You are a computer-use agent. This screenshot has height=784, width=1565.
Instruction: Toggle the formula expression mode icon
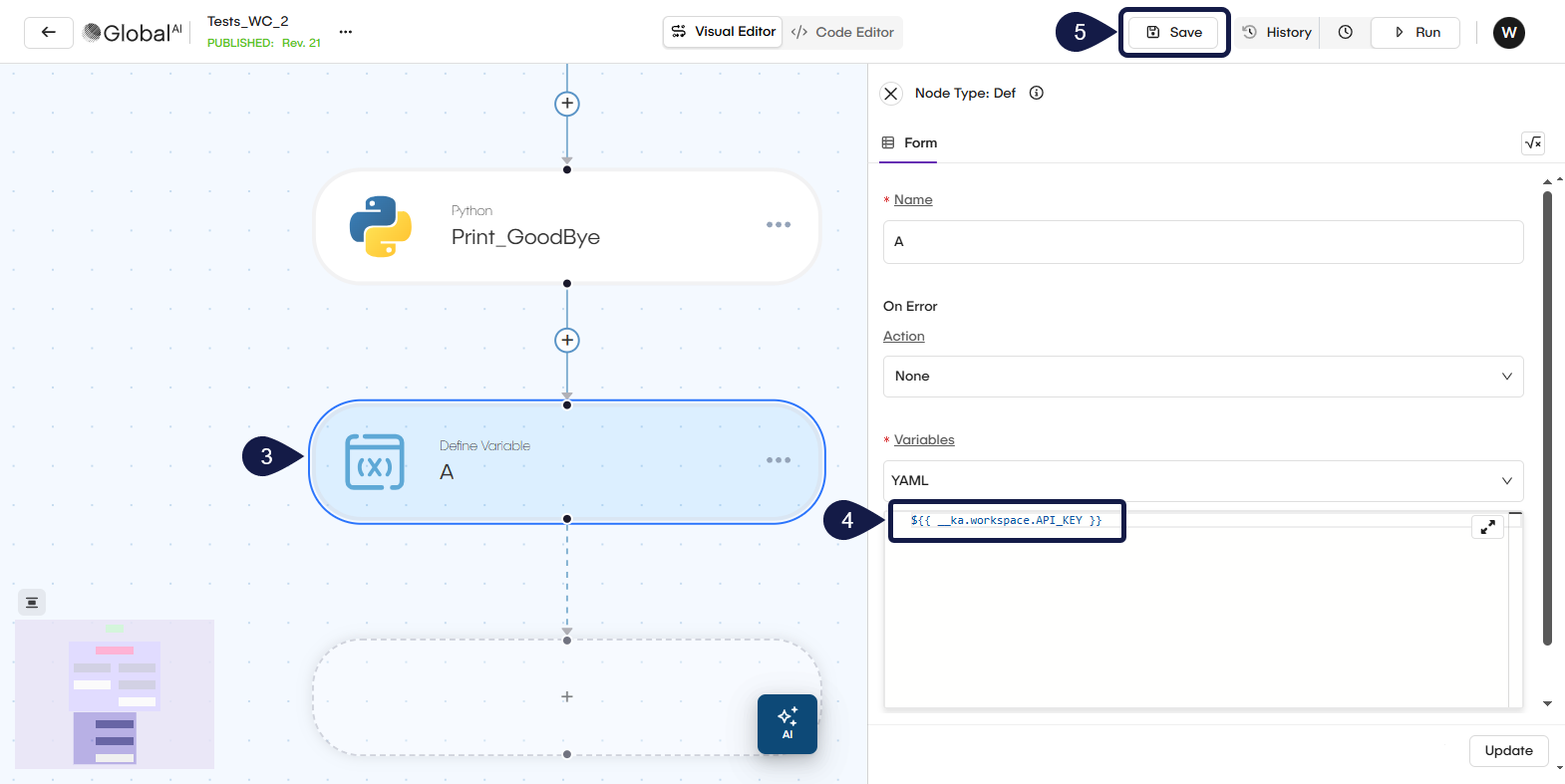tap(1533, 143)
